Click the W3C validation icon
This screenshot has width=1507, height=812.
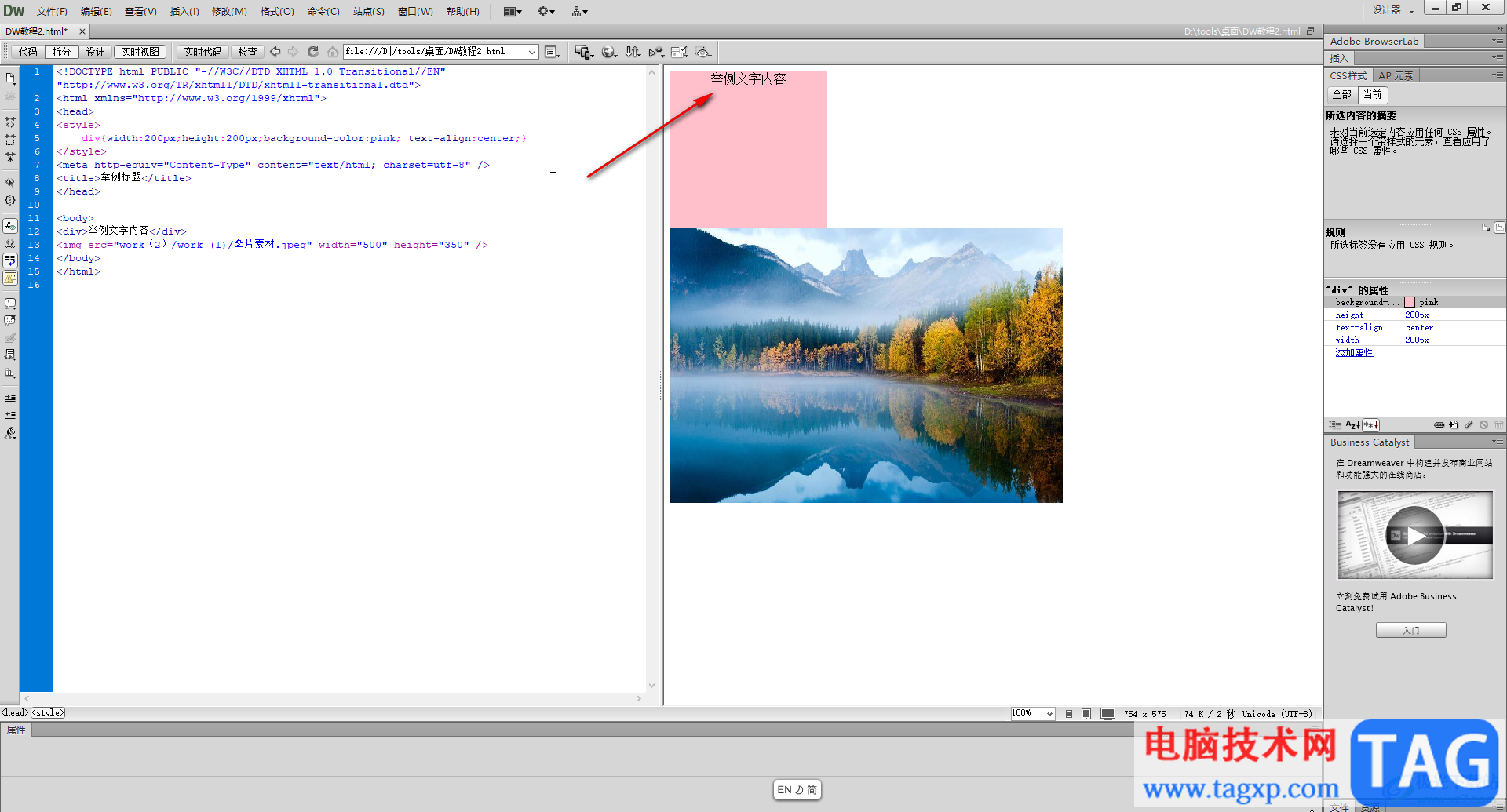tap(656, 52)
